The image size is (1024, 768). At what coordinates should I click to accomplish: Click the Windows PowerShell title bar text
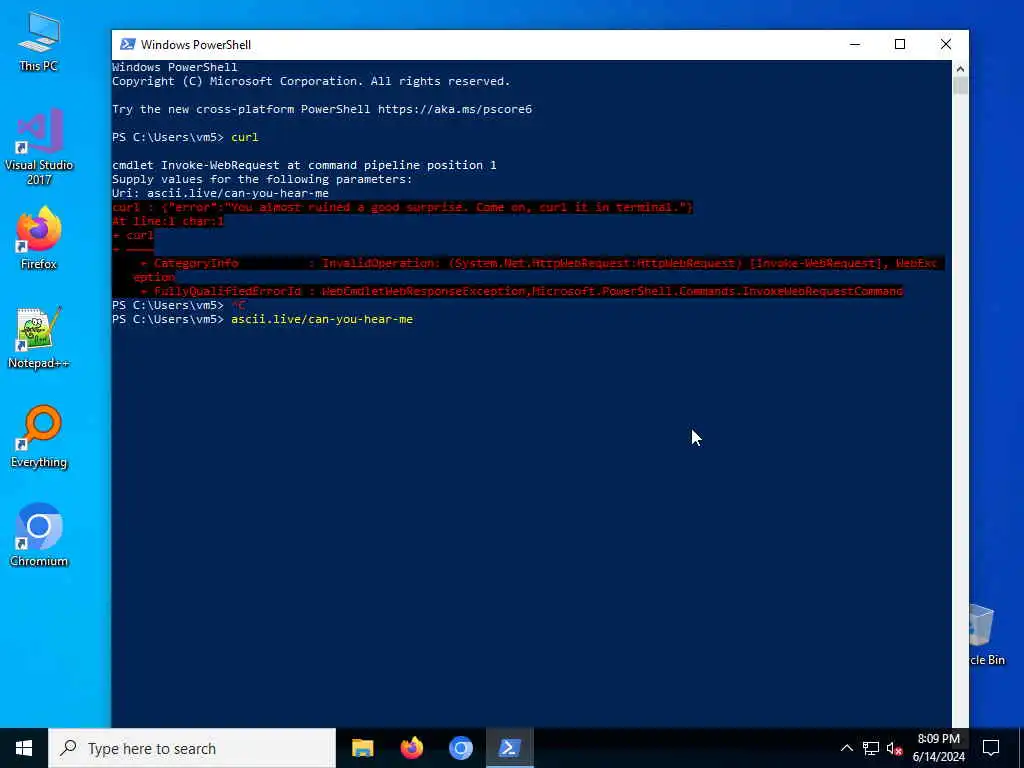[x=196, y=44]
